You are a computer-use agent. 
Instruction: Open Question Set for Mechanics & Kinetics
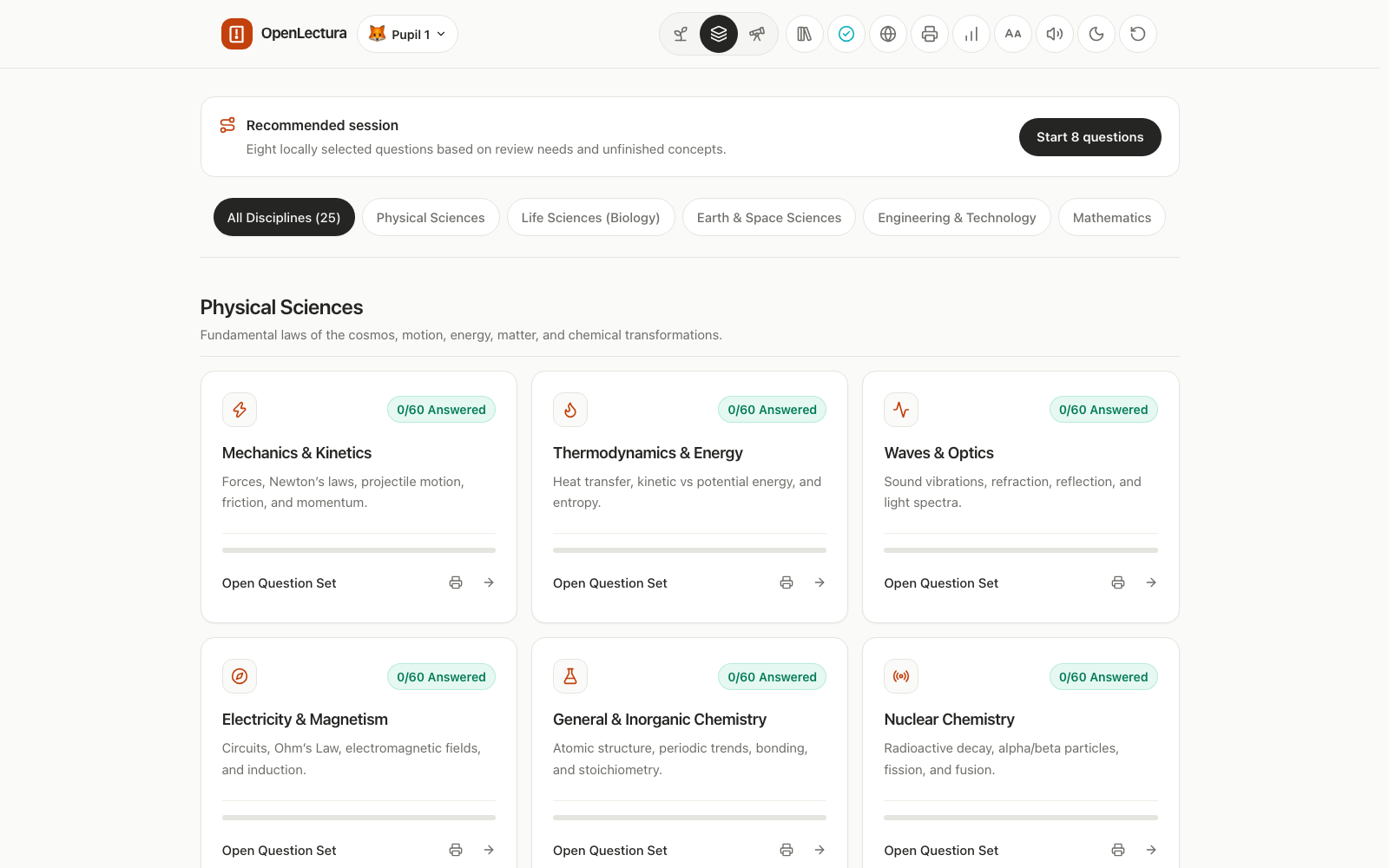coord(280,583)
